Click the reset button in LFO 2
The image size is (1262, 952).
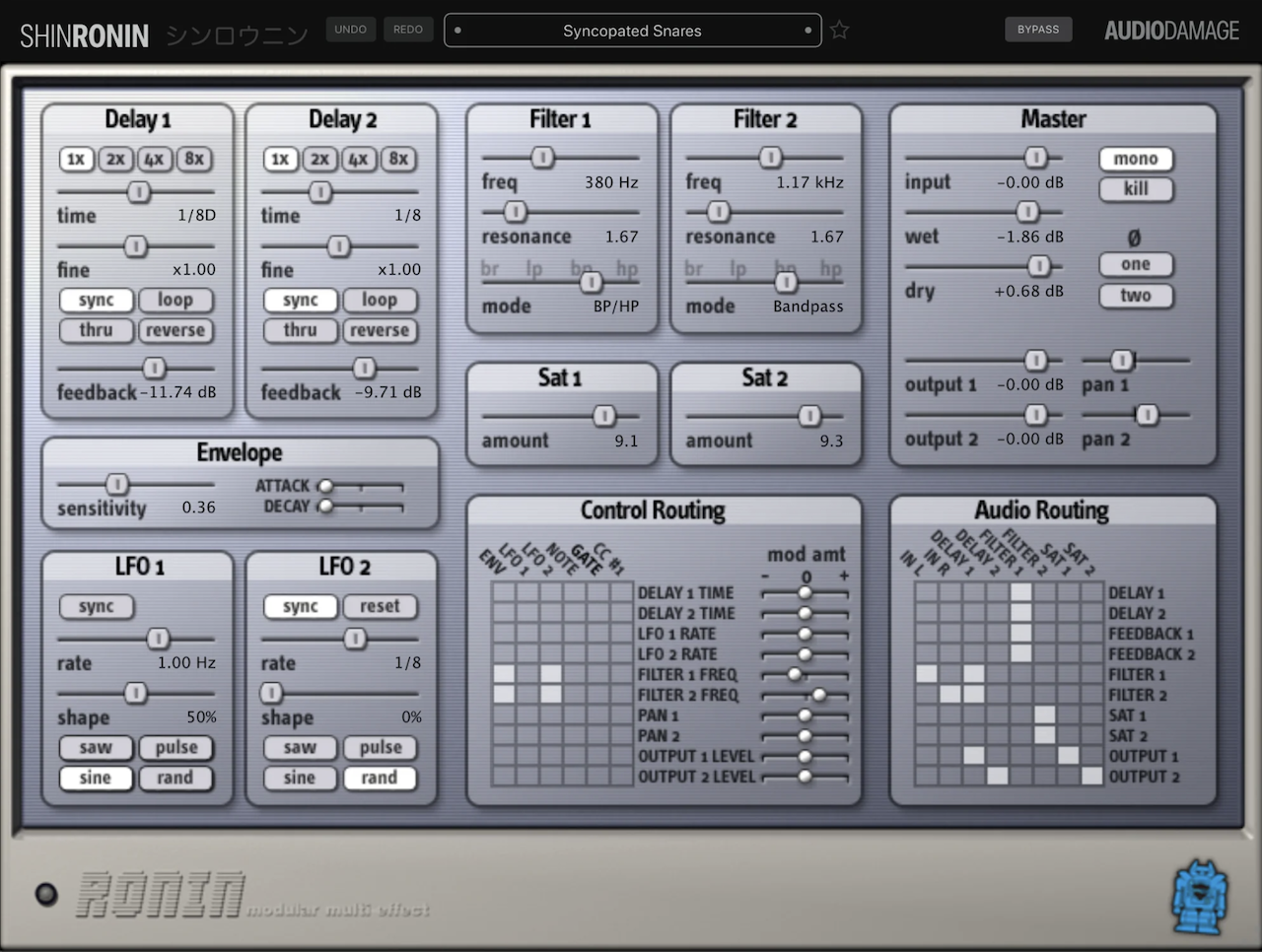tap(380, 607)
